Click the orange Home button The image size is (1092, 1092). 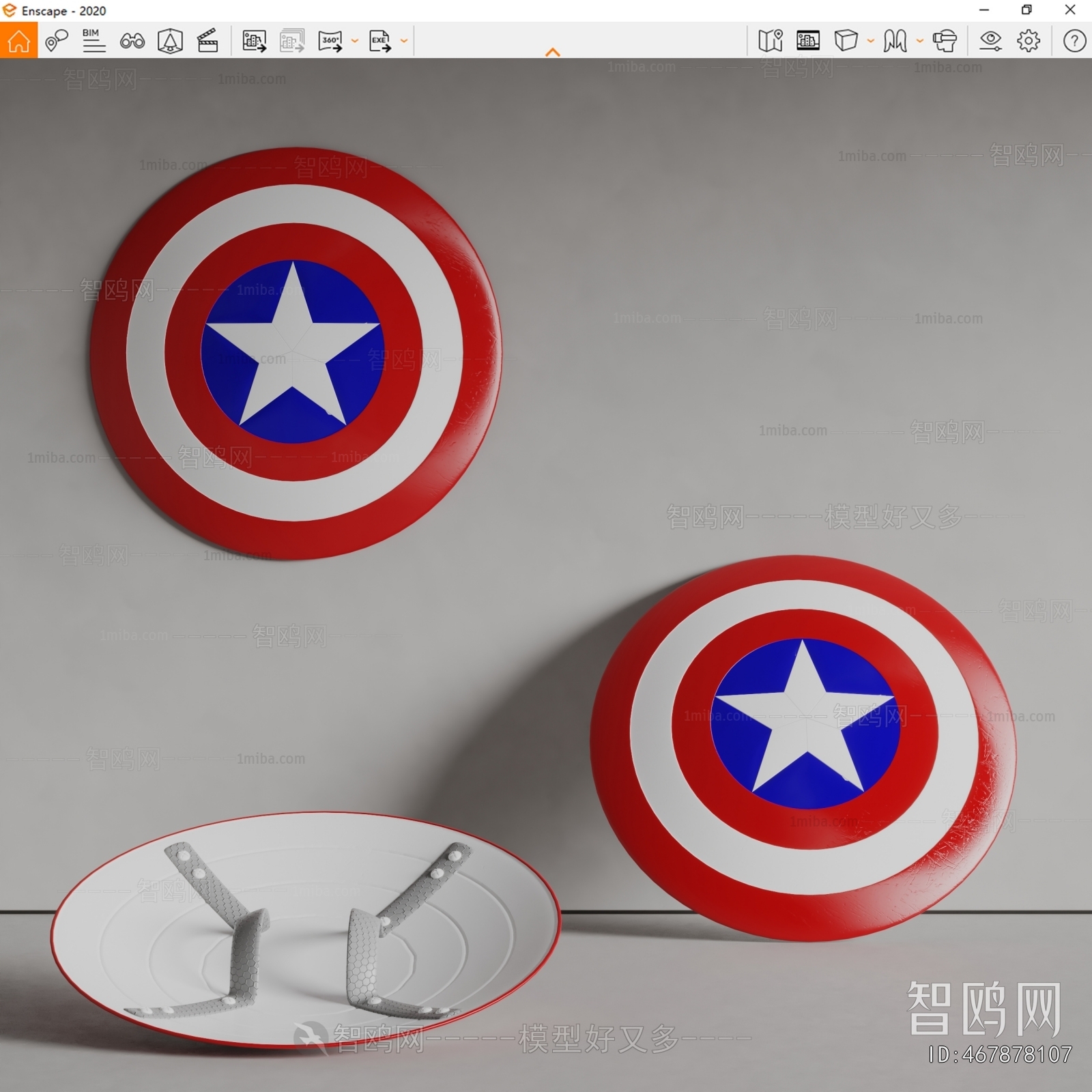pos(18,41)
